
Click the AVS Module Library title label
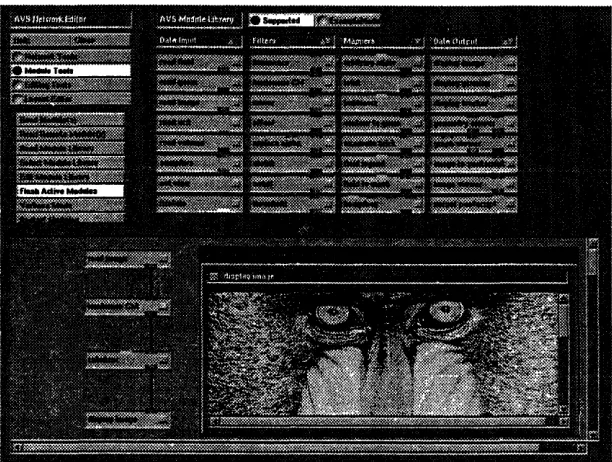(x=197, y=20)
